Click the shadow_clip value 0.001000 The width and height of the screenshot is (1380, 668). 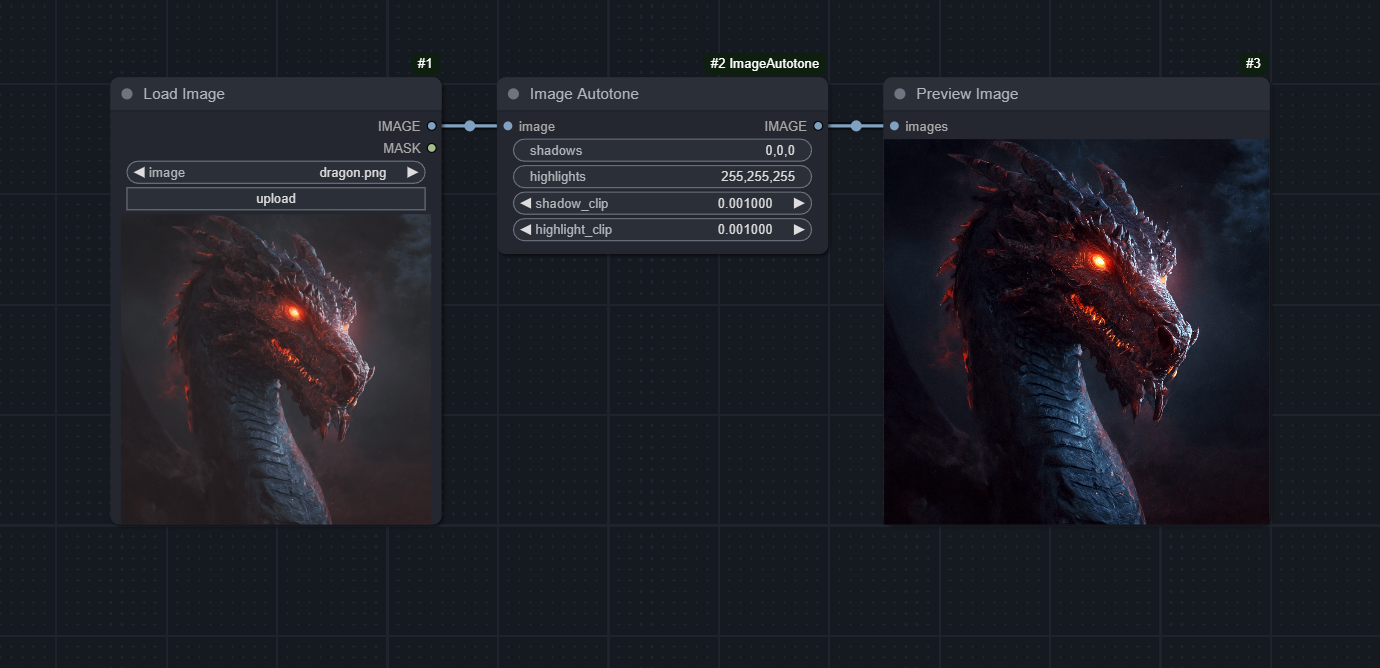click(x=745, y=203)
